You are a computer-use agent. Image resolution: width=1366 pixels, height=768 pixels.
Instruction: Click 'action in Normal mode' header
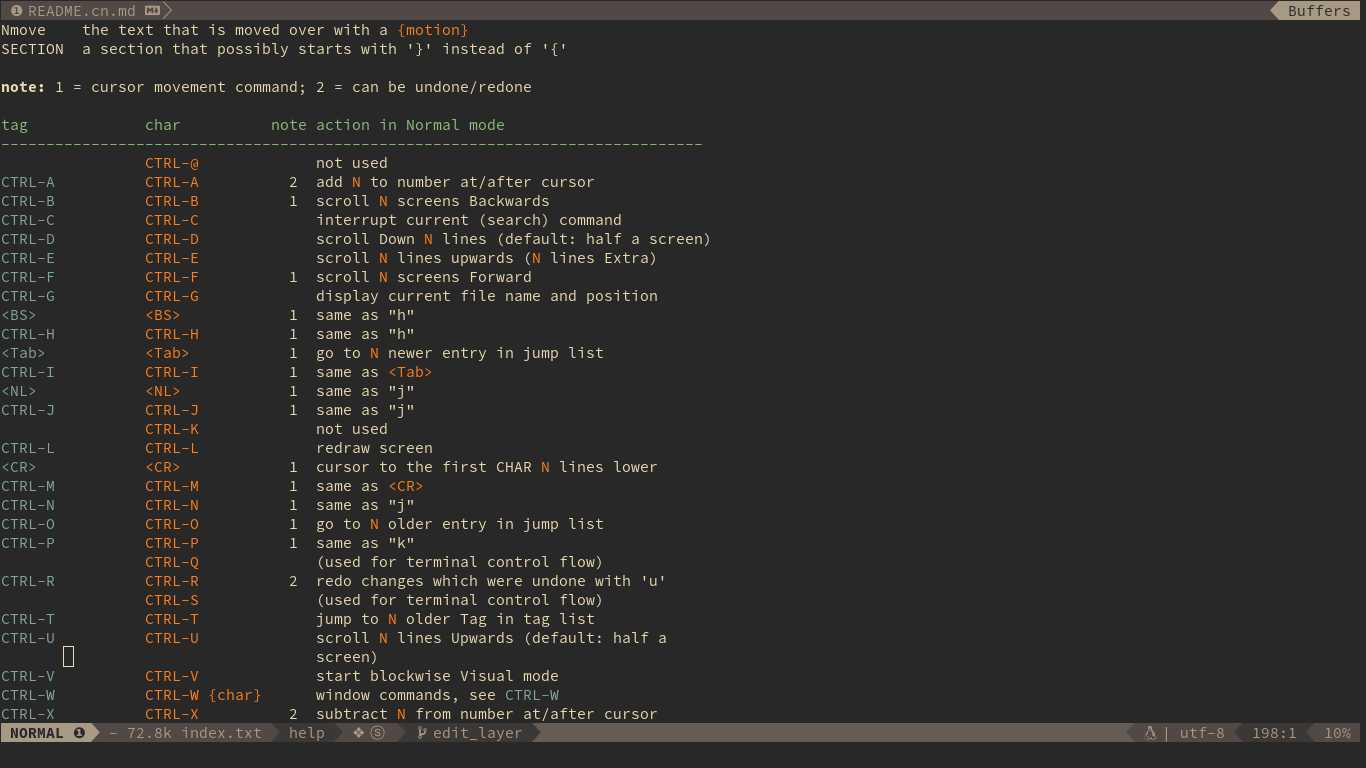point(410,125)
